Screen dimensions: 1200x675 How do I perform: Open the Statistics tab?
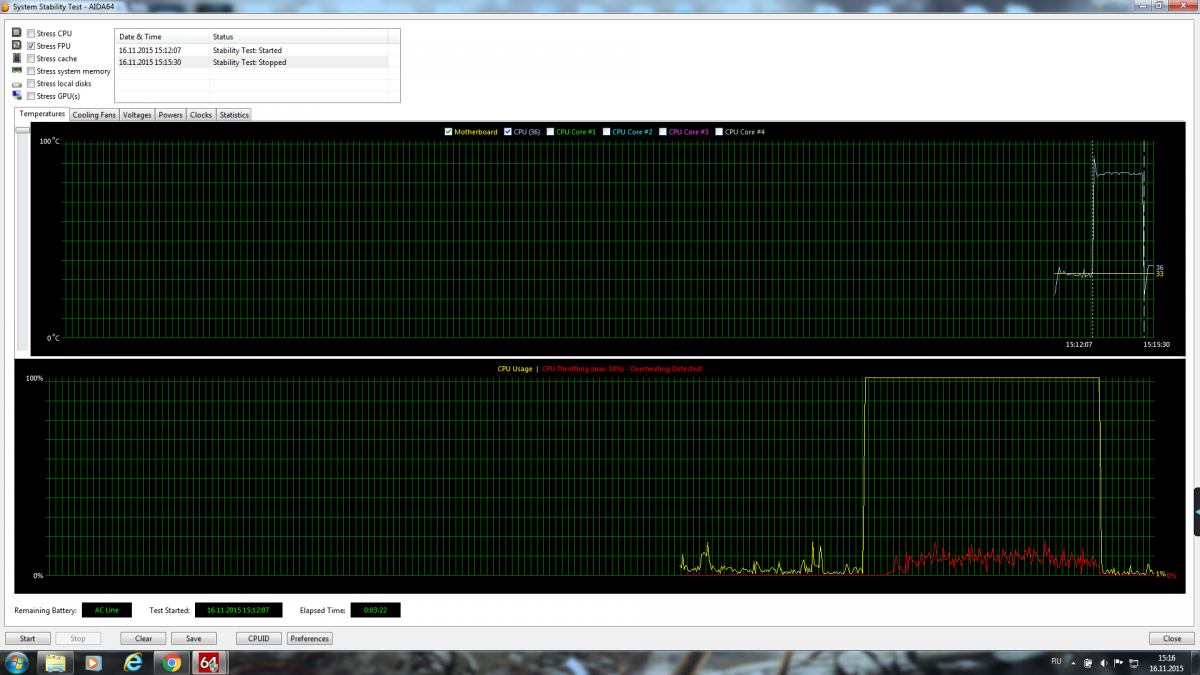click(x=233, y=115)
